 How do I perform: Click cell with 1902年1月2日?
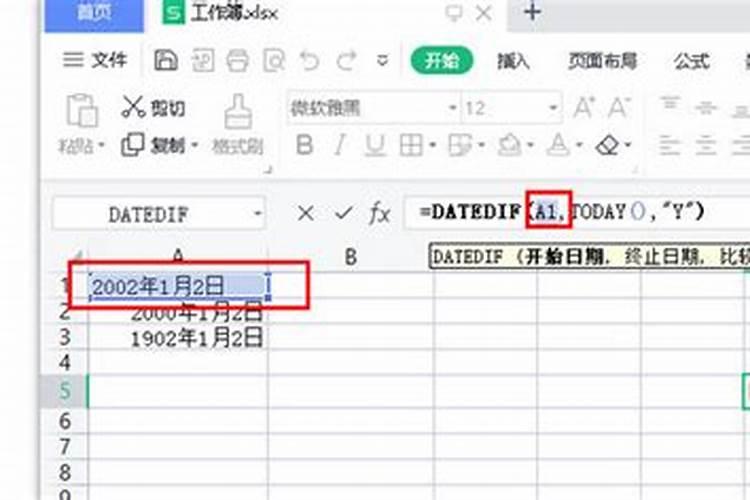pyautogui.click(x=178, y=338)
